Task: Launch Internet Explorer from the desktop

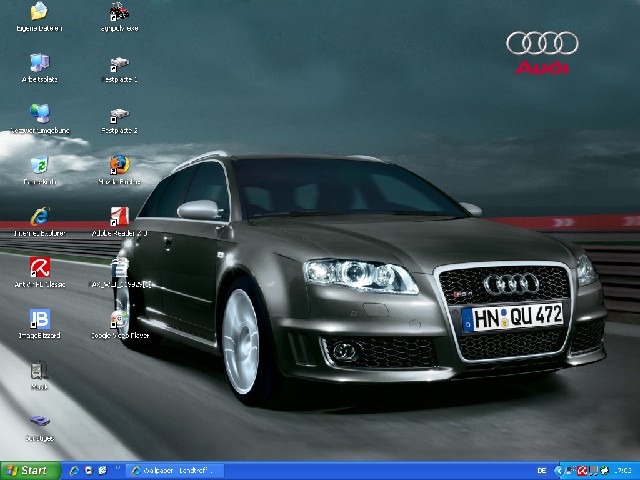Action: click(39, 217)
